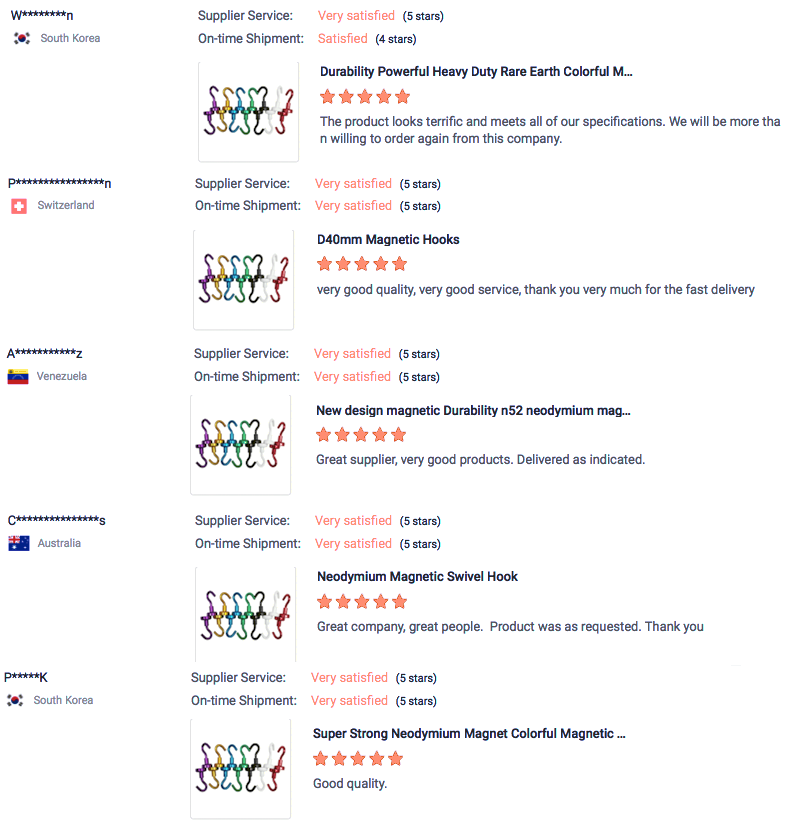This screenshot has height=837, width=793.
Task: Click the Australia flag icon
Action: click(x=19, y=544)
